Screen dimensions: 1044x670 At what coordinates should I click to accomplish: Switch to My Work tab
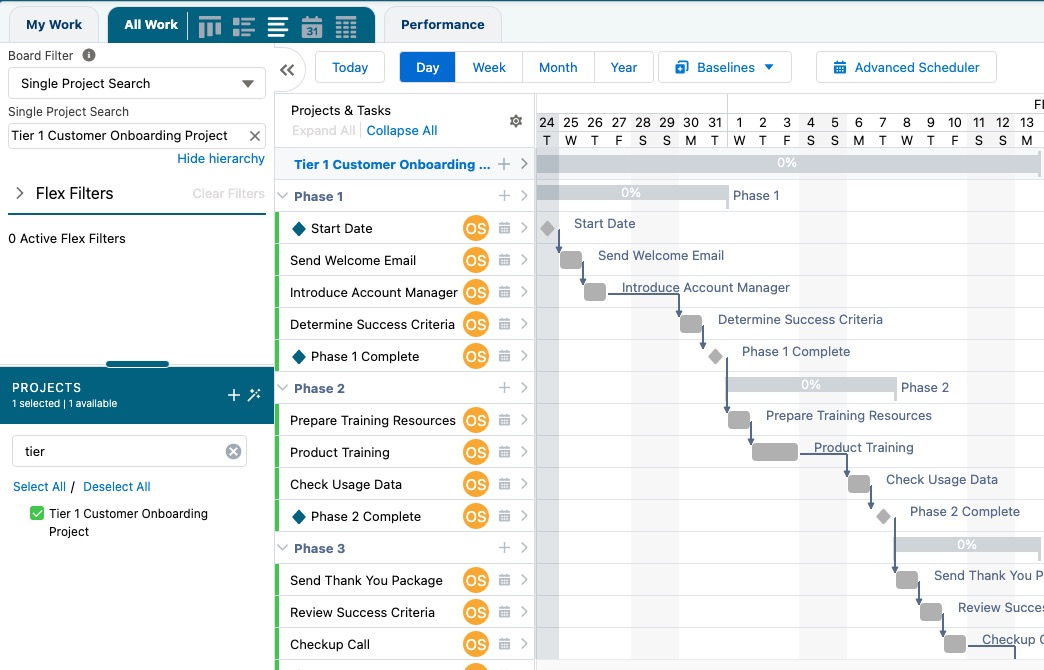[x=54, y=25]
